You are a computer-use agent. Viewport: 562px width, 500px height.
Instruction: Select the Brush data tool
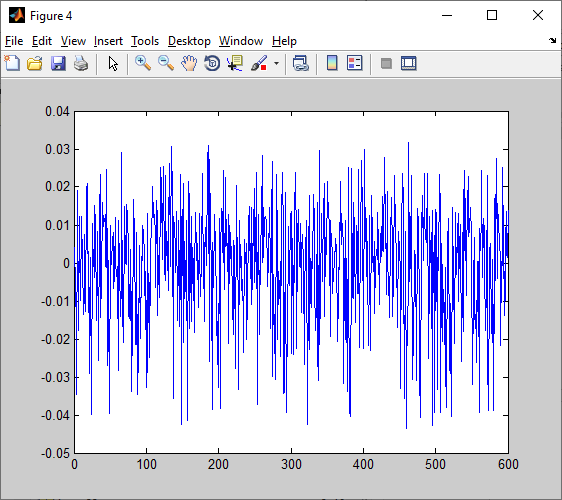coord(259,63)
